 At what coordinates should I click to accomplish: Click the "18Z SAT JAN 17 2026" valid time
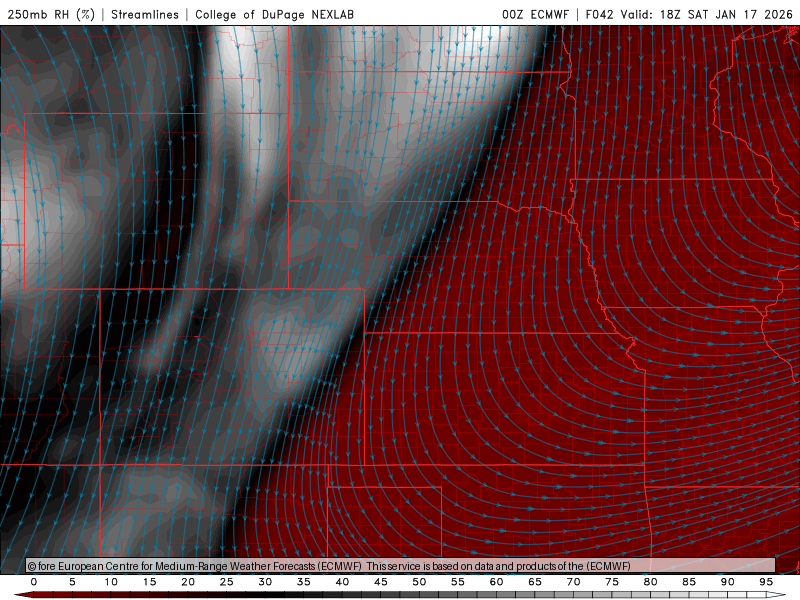pos(726,14)
